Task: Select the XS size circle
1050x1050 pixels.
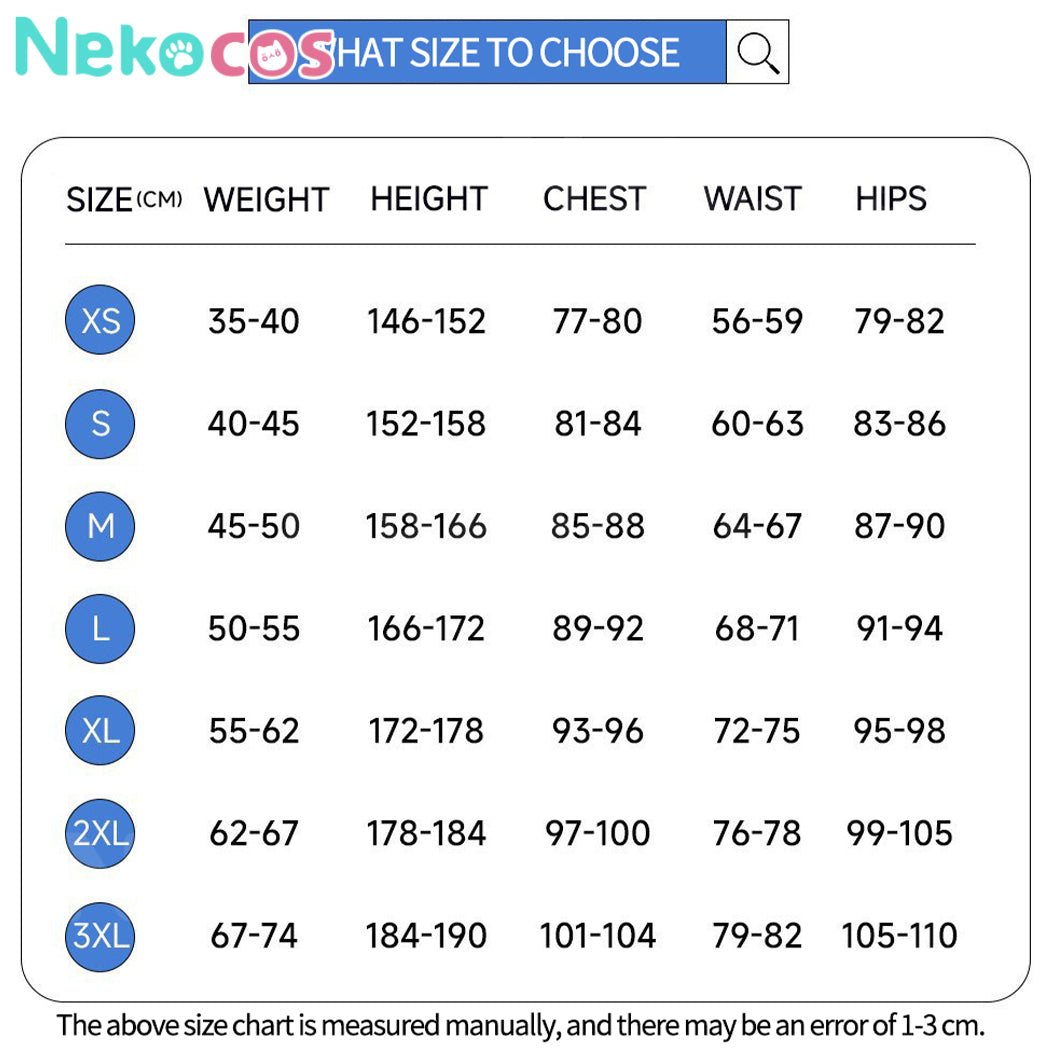Action: (x=100, y=320)
